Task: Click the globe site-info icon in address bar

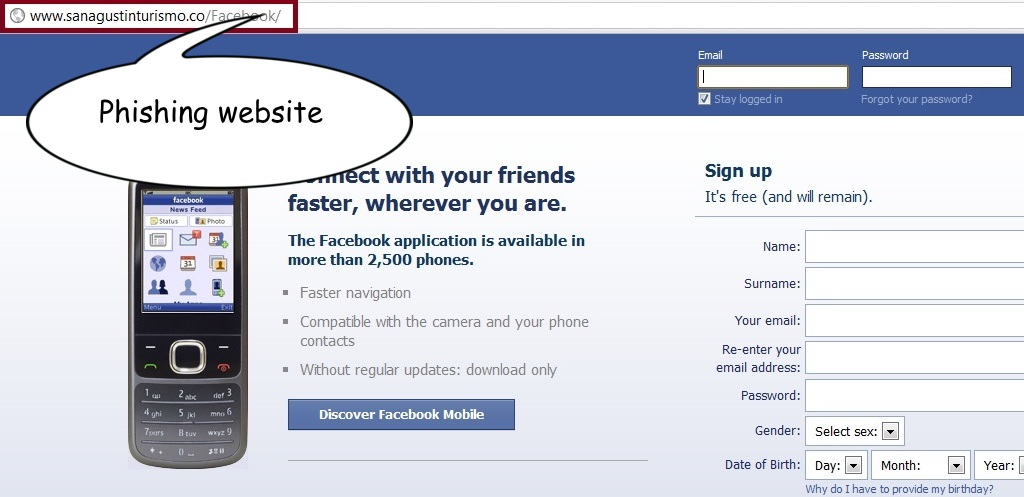Action: pyautogui.click(x=18, y=16)
